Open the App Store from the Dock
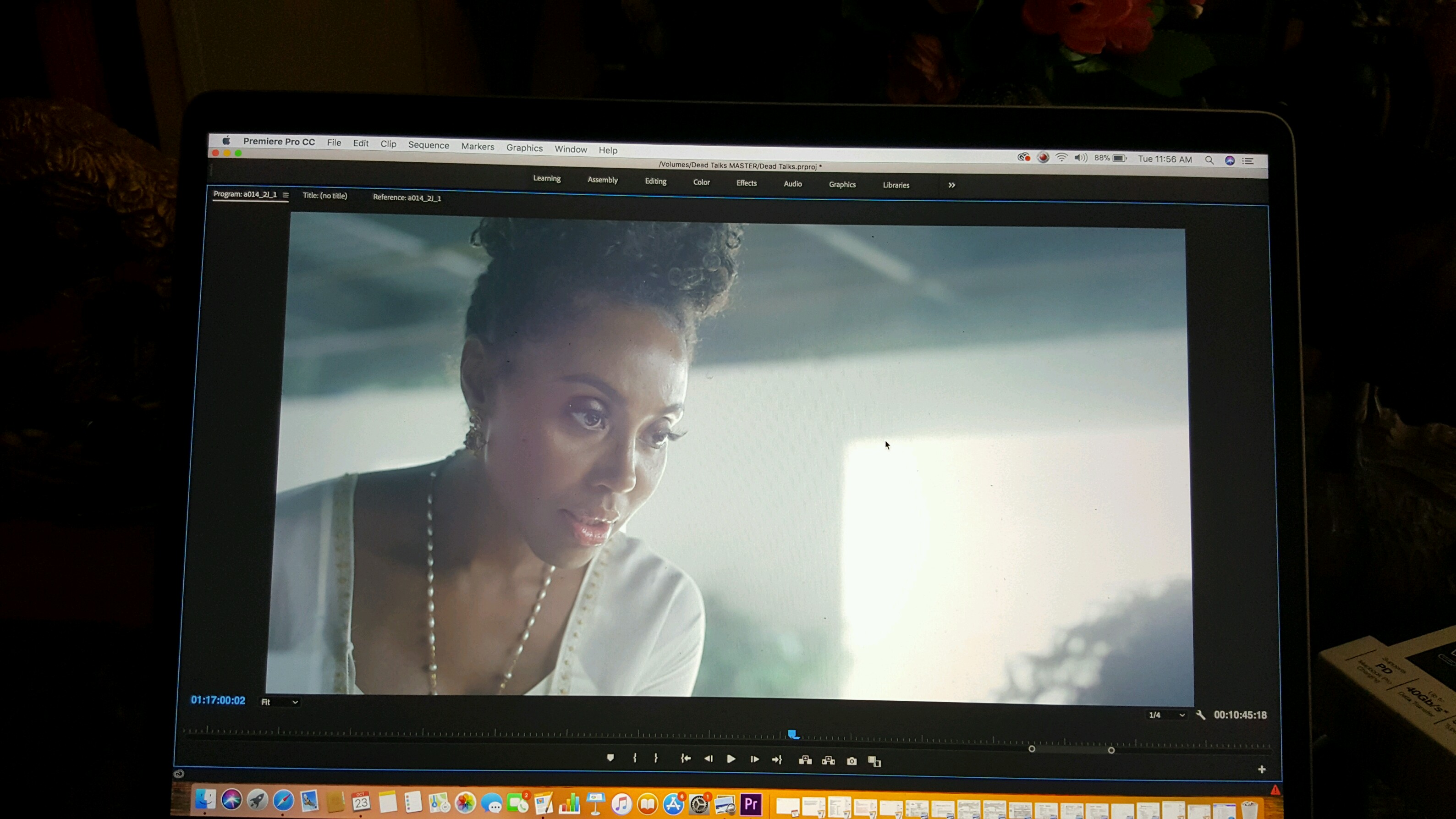This screenshot has height=819, width=1456. [673, 804]
